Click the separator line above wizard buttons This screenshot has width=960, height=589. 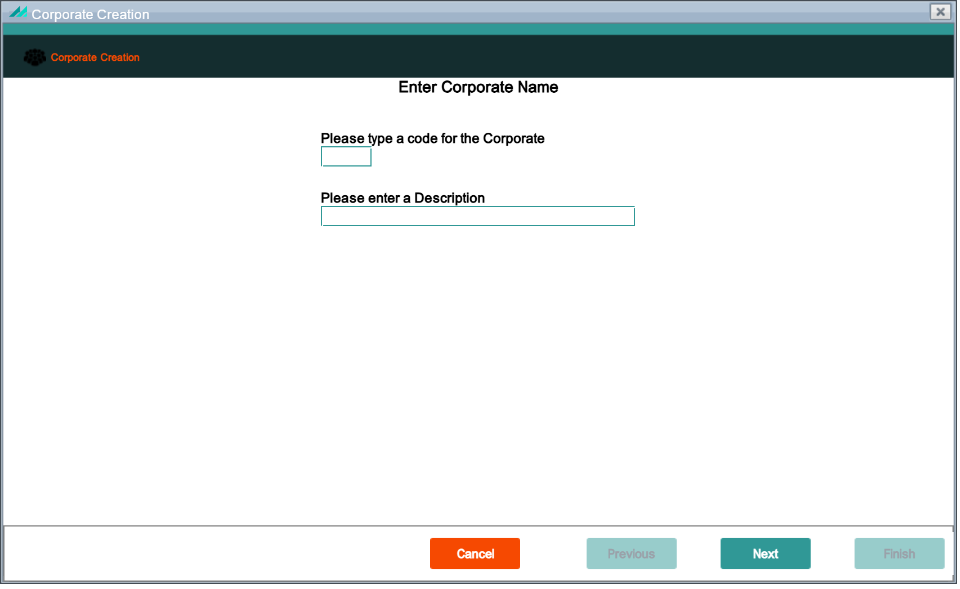tap(478, 526)
